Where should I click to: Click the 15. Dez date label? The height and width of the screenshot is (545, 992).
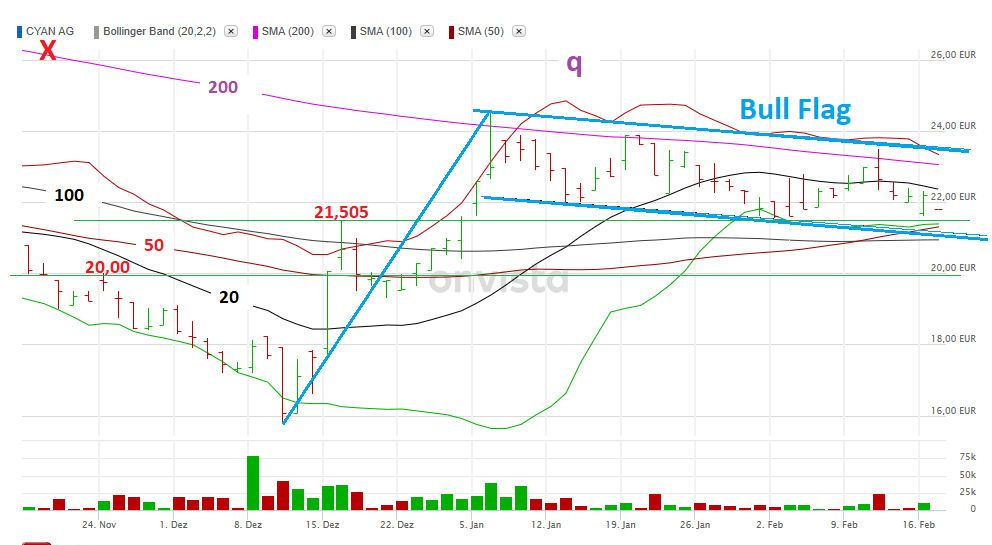[323, 524]
